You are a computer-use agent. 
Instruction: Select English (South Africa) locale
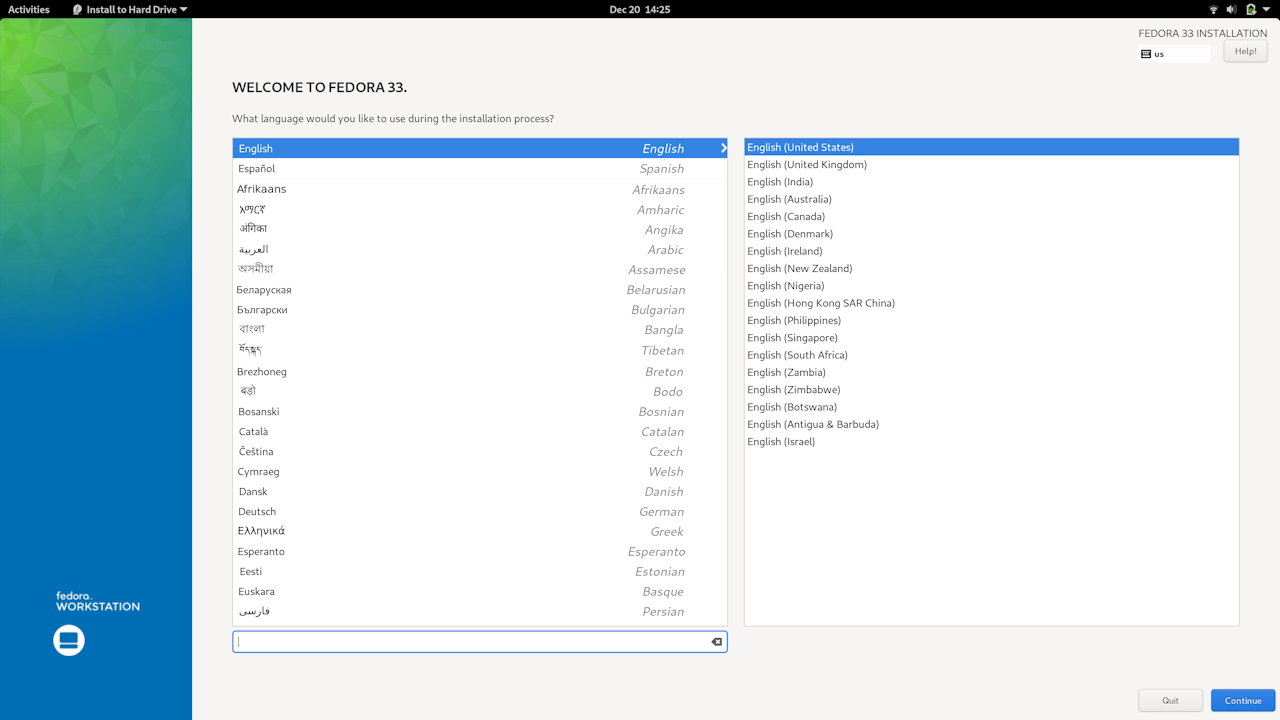pyautogui.click(x=991, y=355)
